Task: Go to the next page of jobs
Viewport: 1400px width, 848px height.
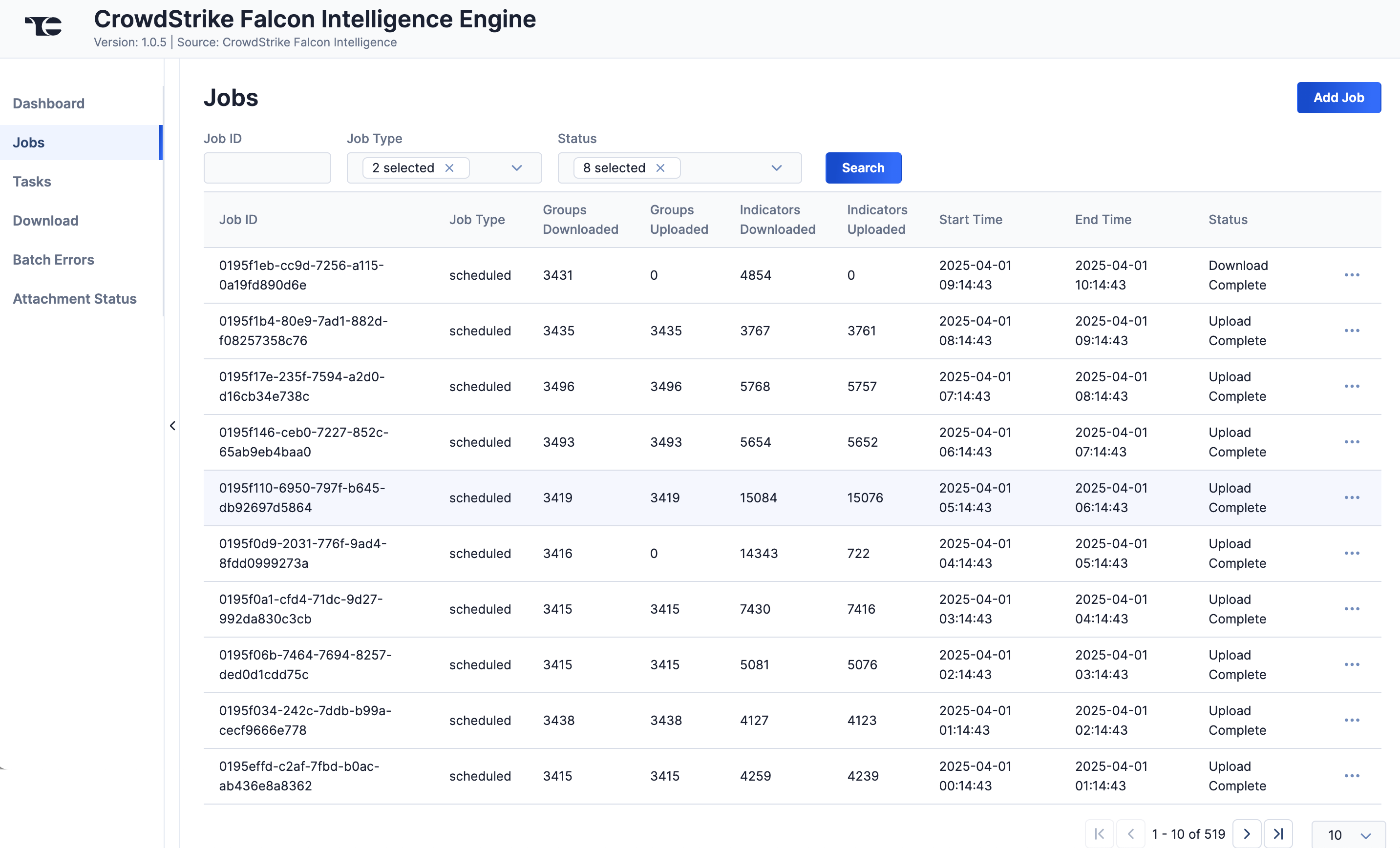Action: [1247, 833]
